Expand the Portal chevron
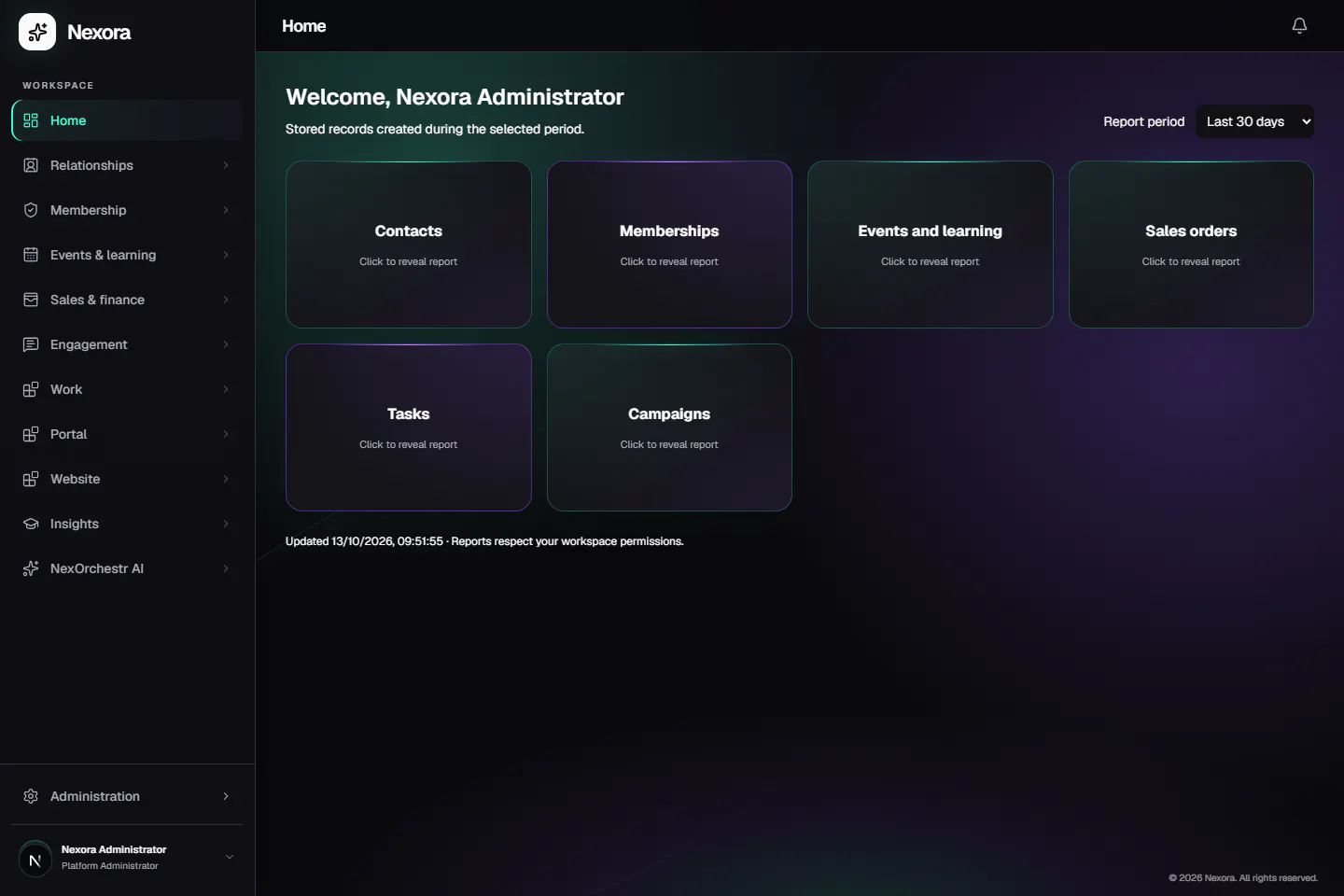This screenshot has height=896, width=1344. coord(226,434)
